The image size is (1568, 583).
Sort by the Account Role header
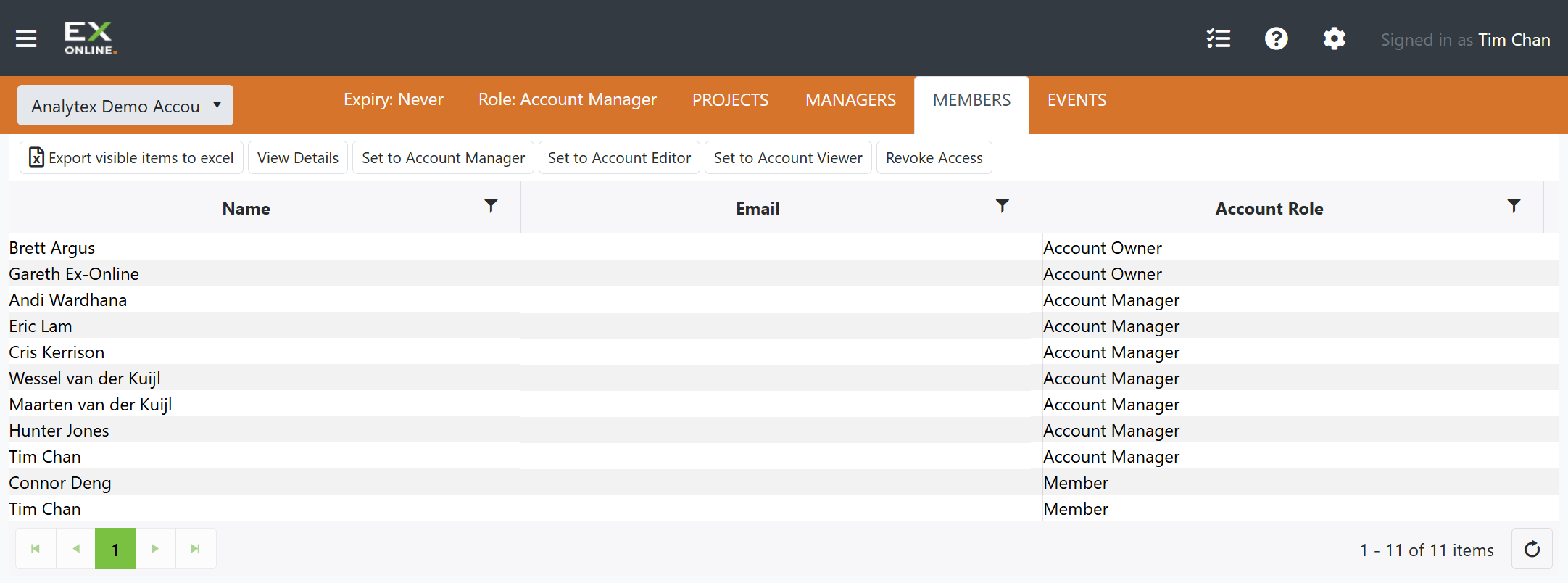tap(1269, 209)
